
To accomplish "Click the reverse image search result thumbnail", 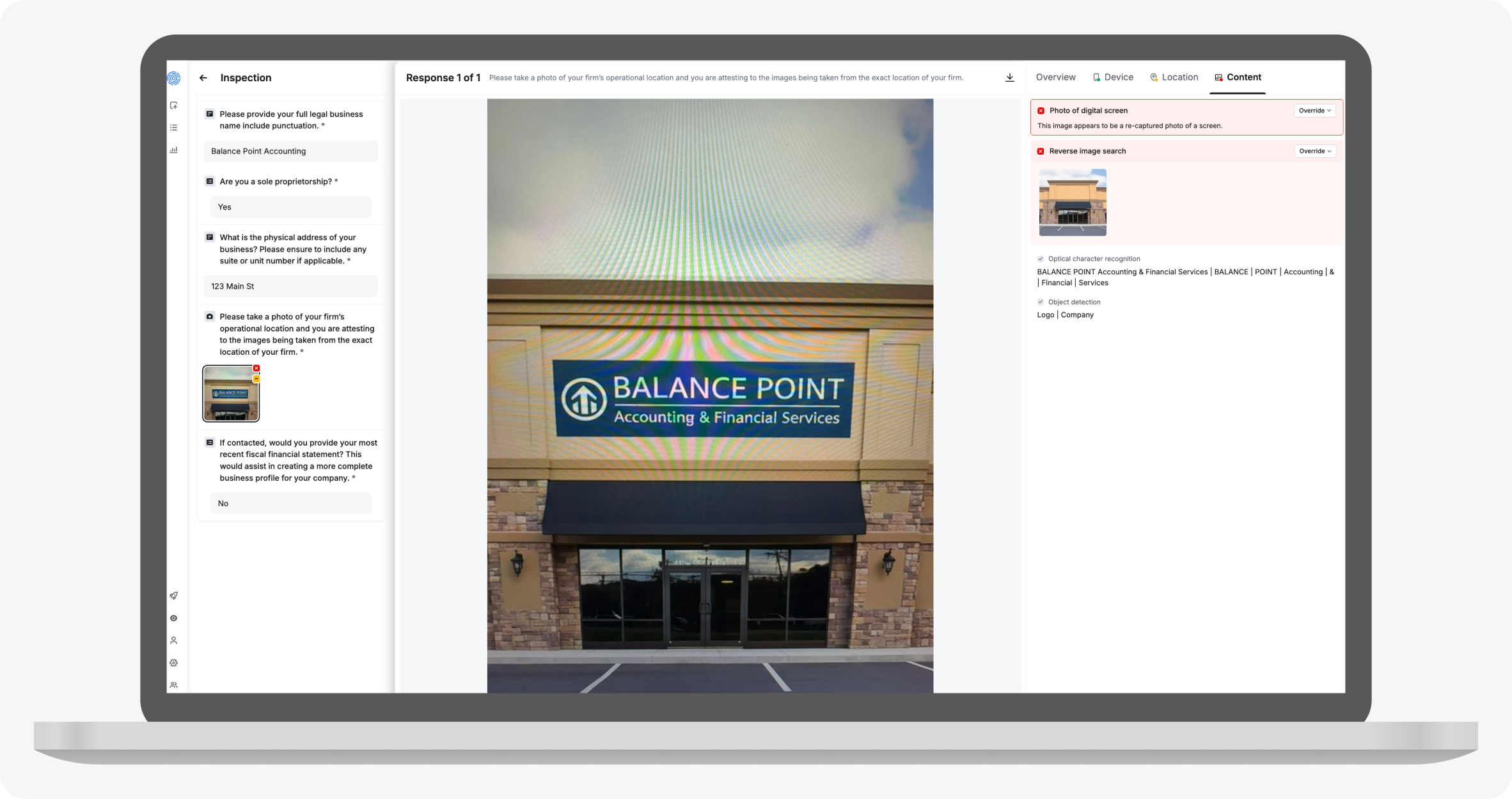I will (x=1073, y=202).
